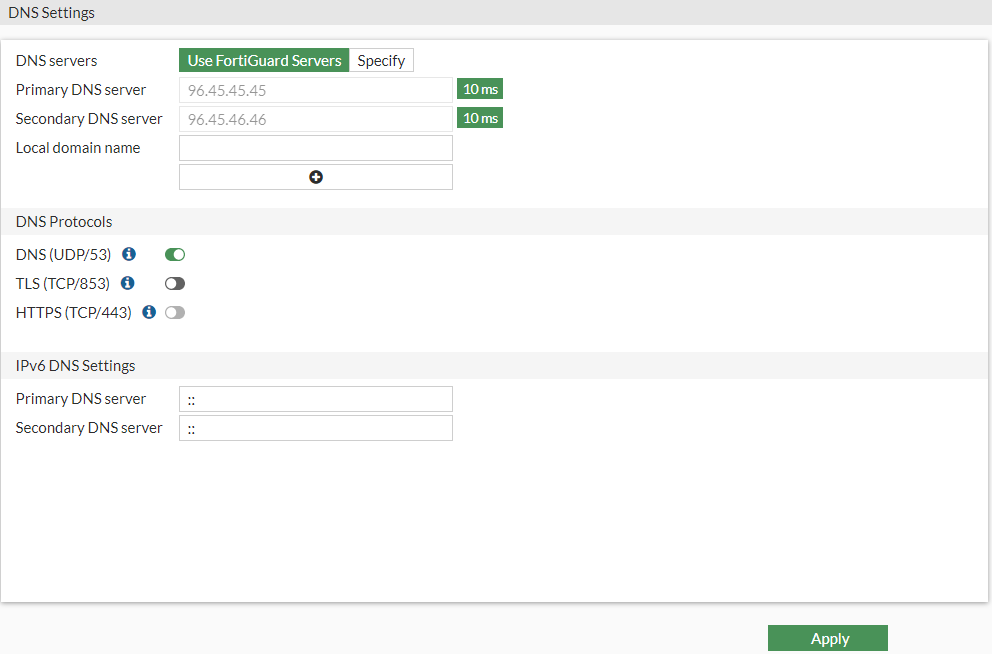
Task: Click the IPv4 Primary DNS server field
Action: pyautogui.click(x=316, y=90)
